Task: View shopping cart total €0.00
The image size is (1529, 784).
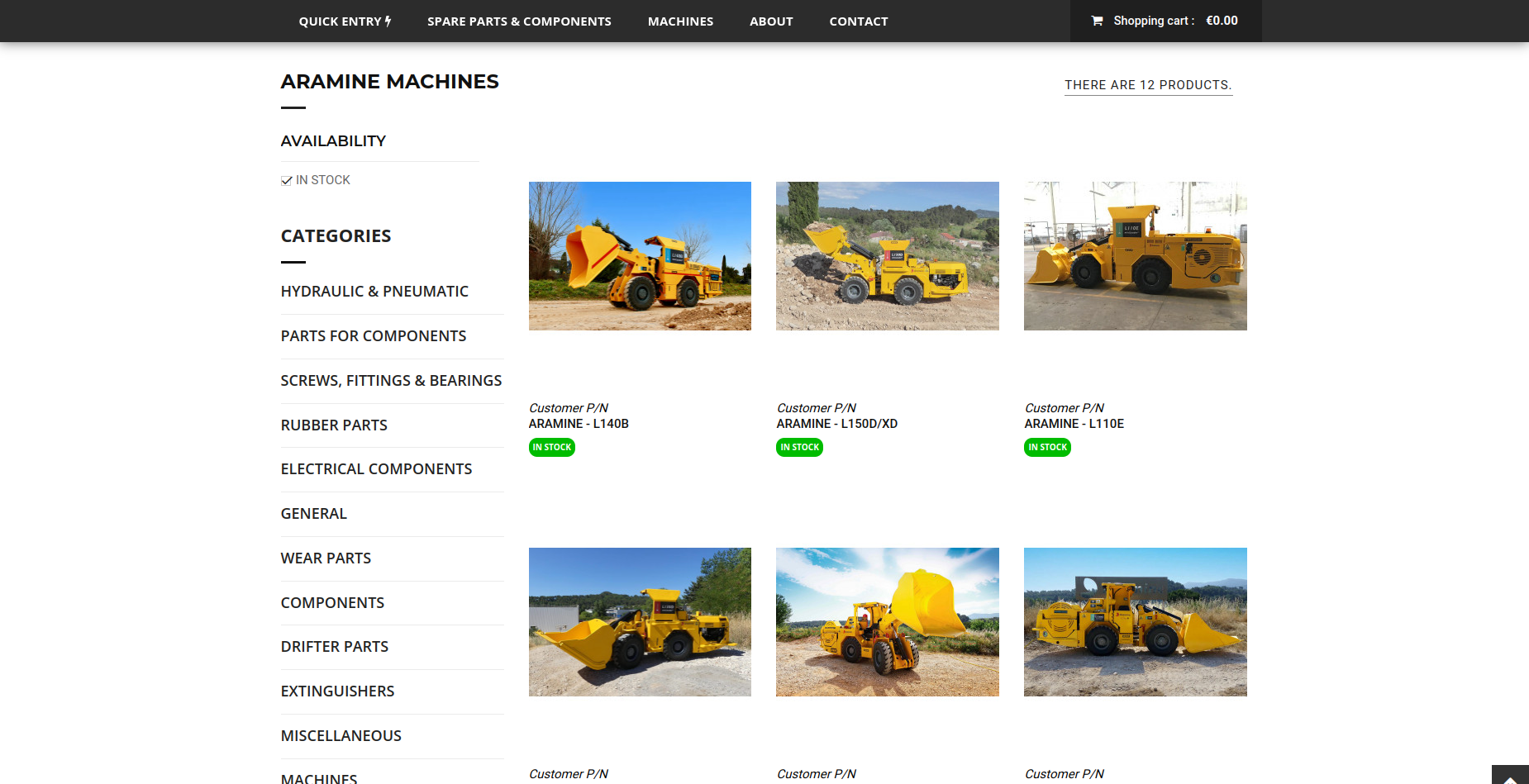Action: [1222, 21]
